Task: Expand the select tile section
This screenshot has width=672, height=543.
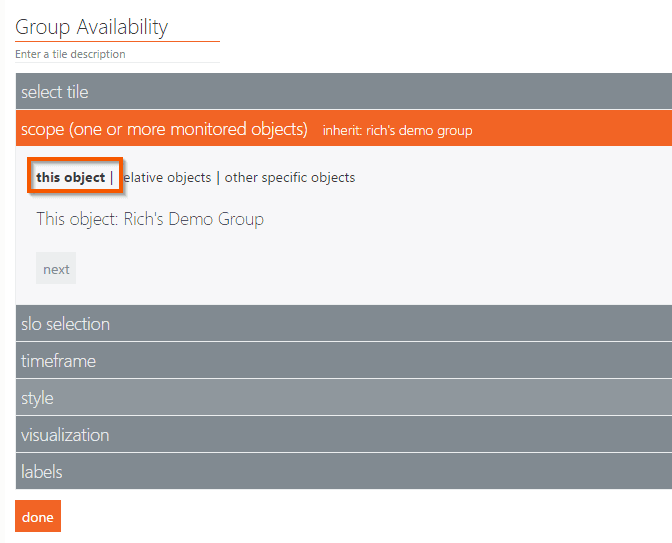Action: 55,92
